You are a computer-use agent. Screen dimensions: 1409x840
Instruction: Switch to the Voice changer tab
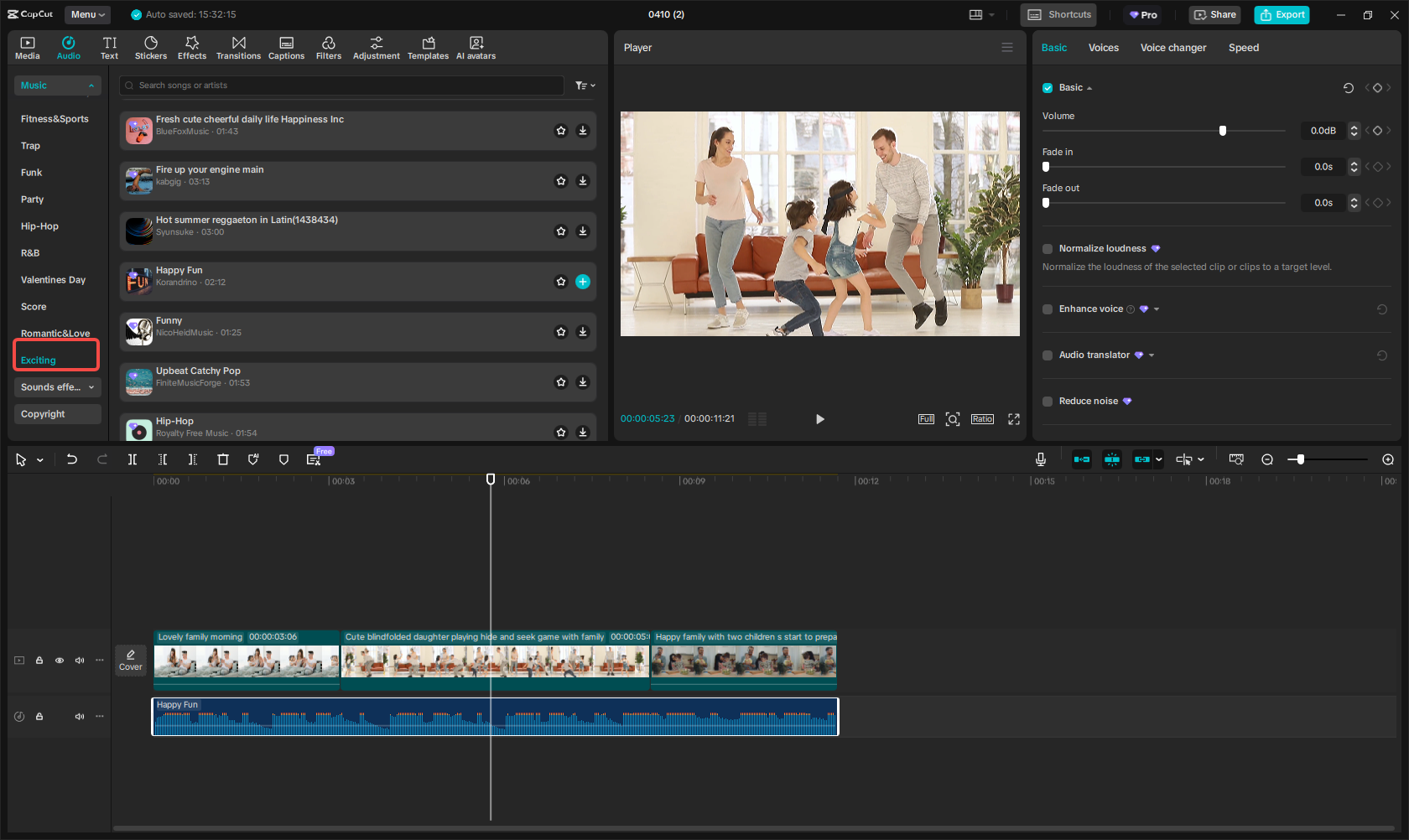tap(1172, 48)
